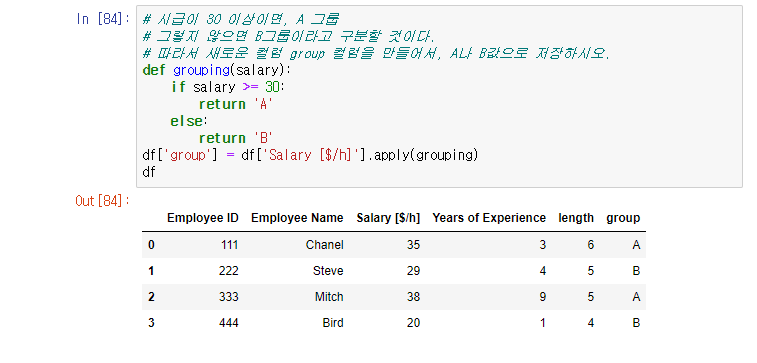The width and height of the screenshot is (757, 363).
Task: Click the name cell 'Bird'
Action: 333,322
